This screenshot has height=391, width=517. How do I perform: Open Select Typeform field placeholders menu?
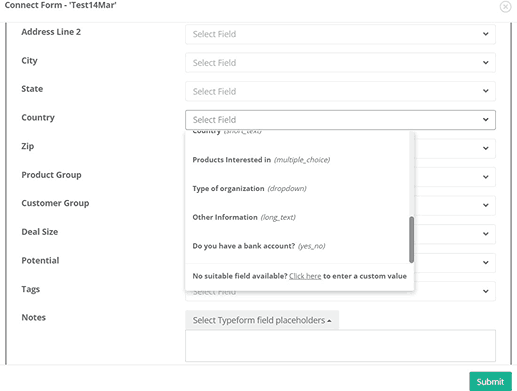(x=262, y=320)
